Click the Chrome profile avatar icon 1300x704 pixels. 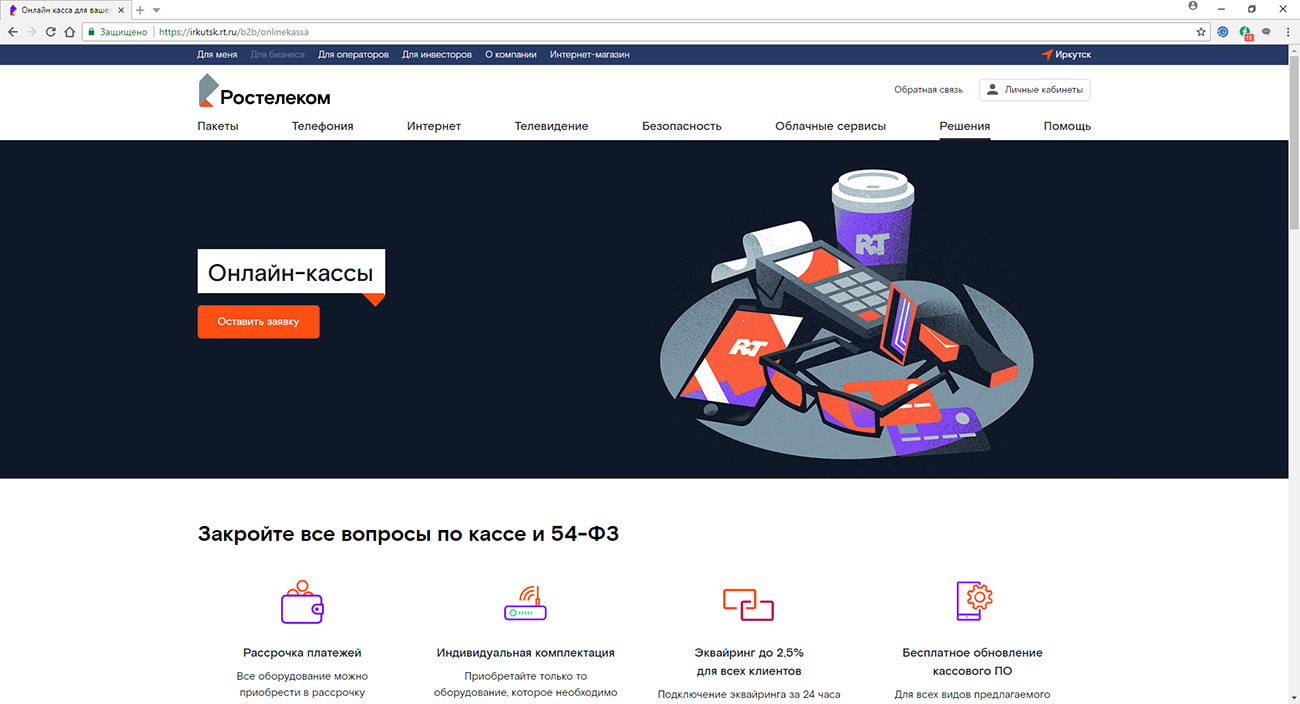(x=1192, y=7)
